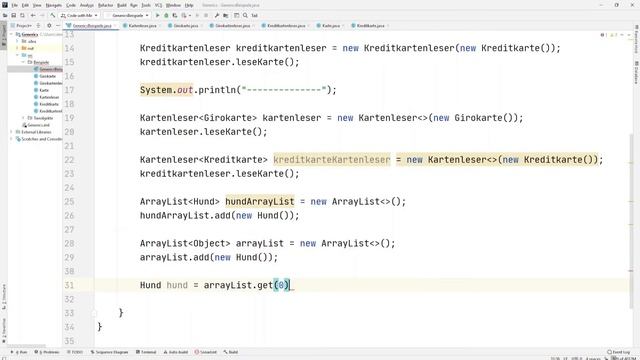This screenshot has height=360, width=640.
Task: Click the Search Everywhere magnifier icon
Action: [245, 16]
